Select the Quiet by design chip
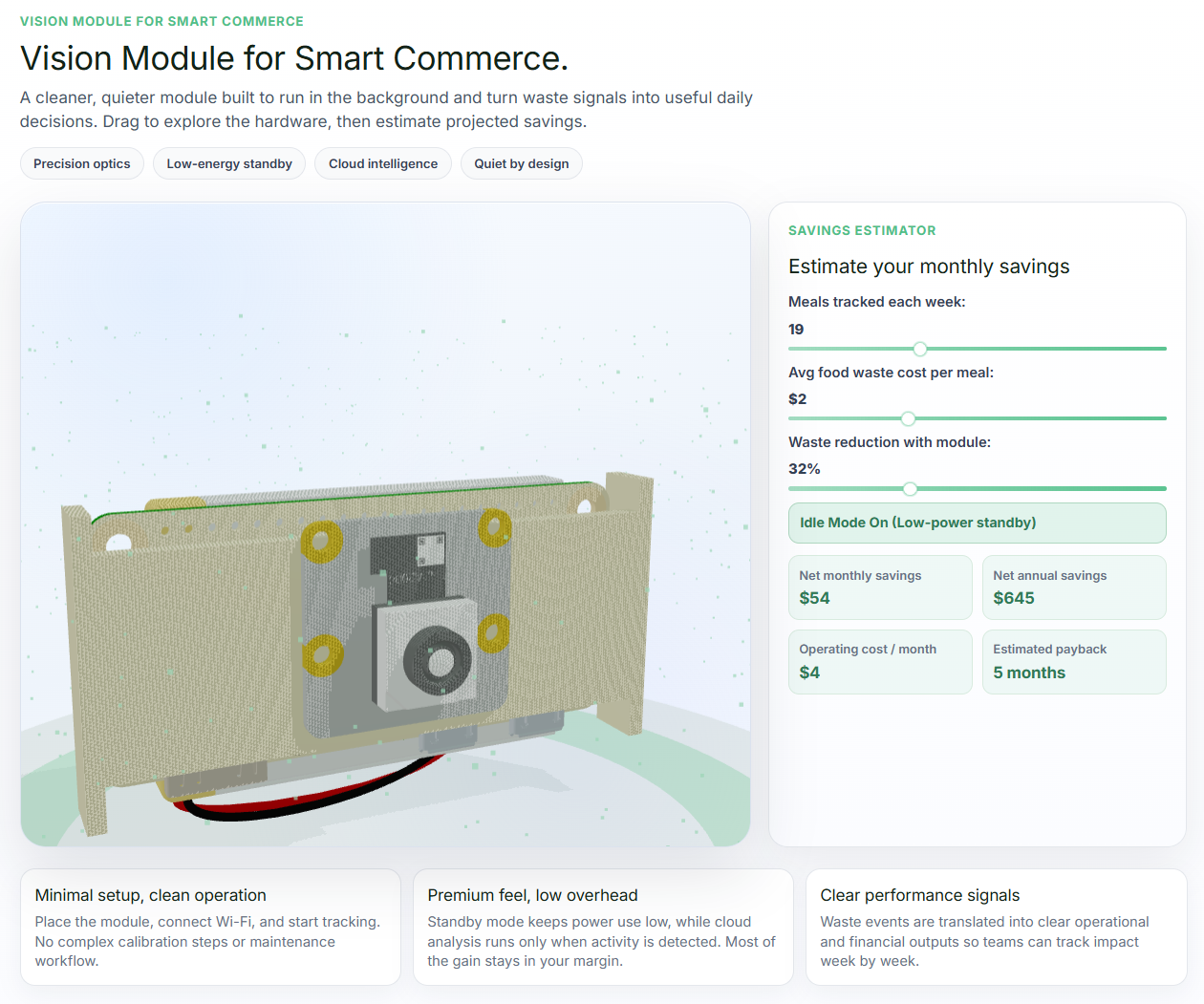 (x=522, y=163)
